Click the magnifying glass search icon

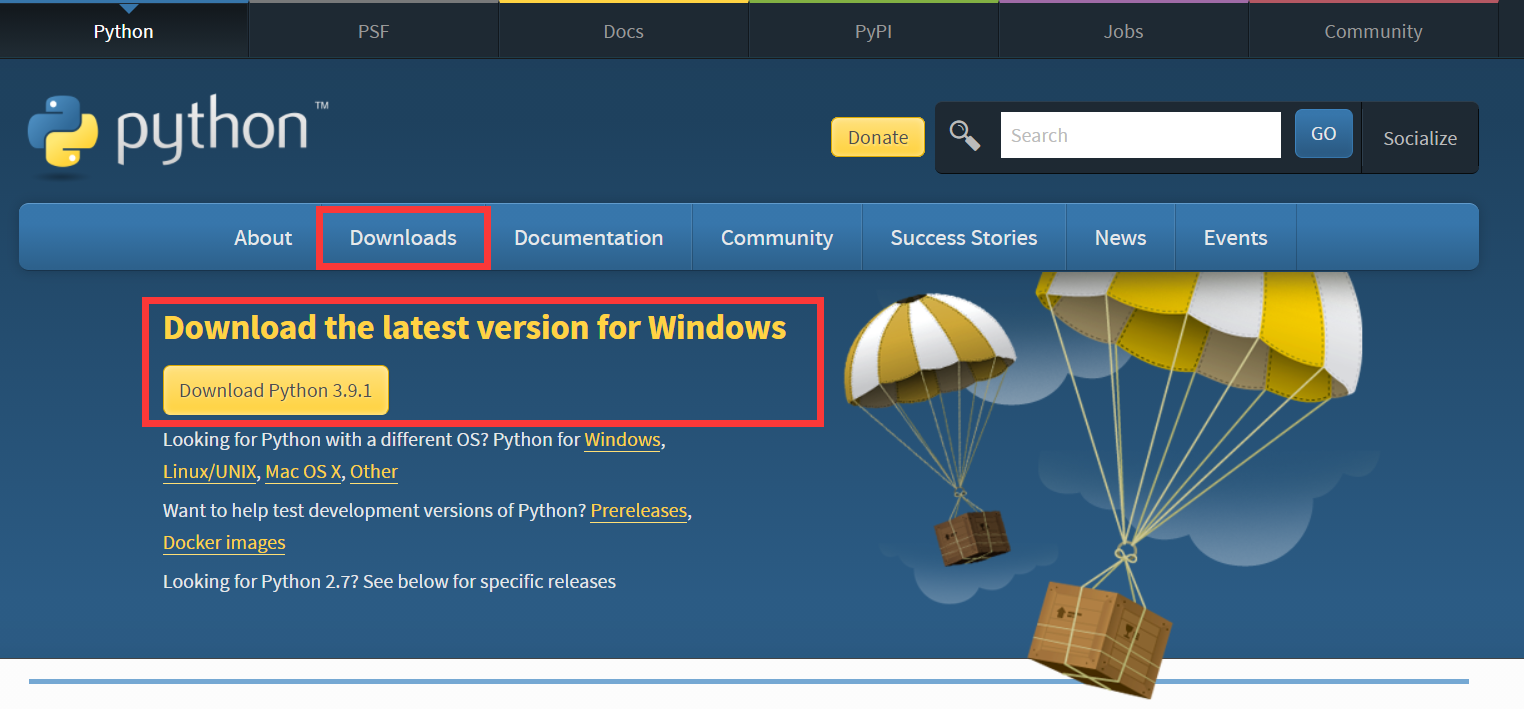(964, 135)
